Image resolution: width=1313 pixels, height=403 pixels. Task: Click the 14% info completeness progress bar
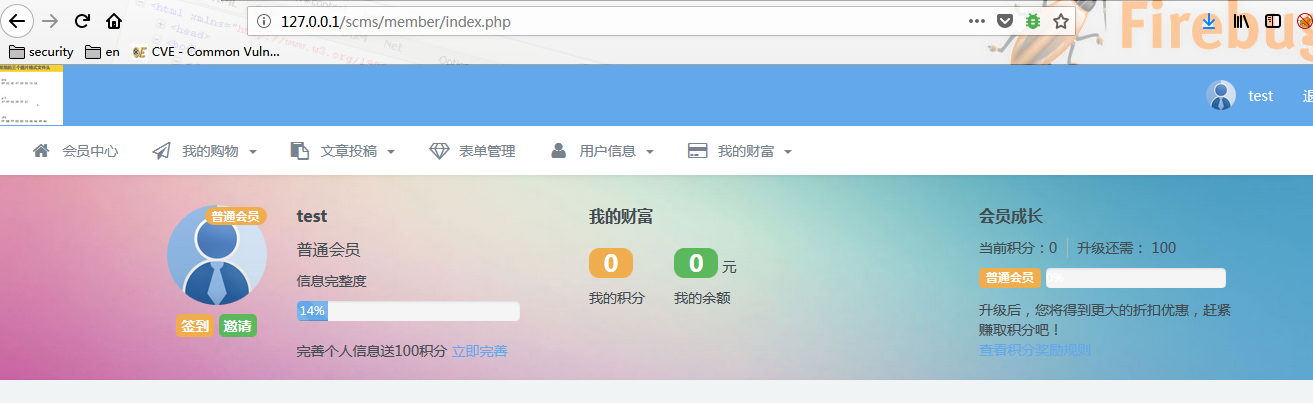(408, 311)
